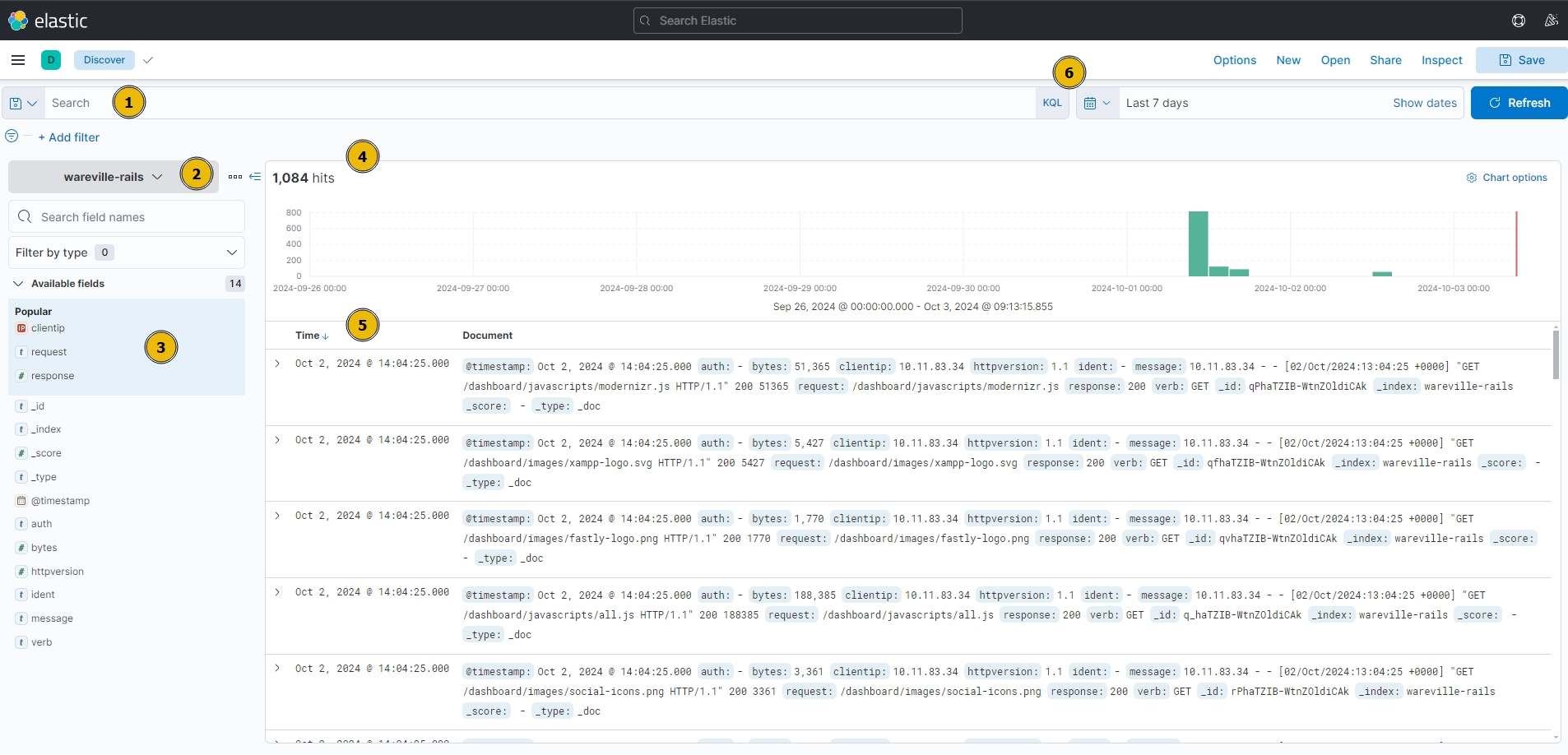Click the checkmark beside Discover breadcrumb
The width and height of the screenshot is (1568, 755).
(x=148, y=60)
